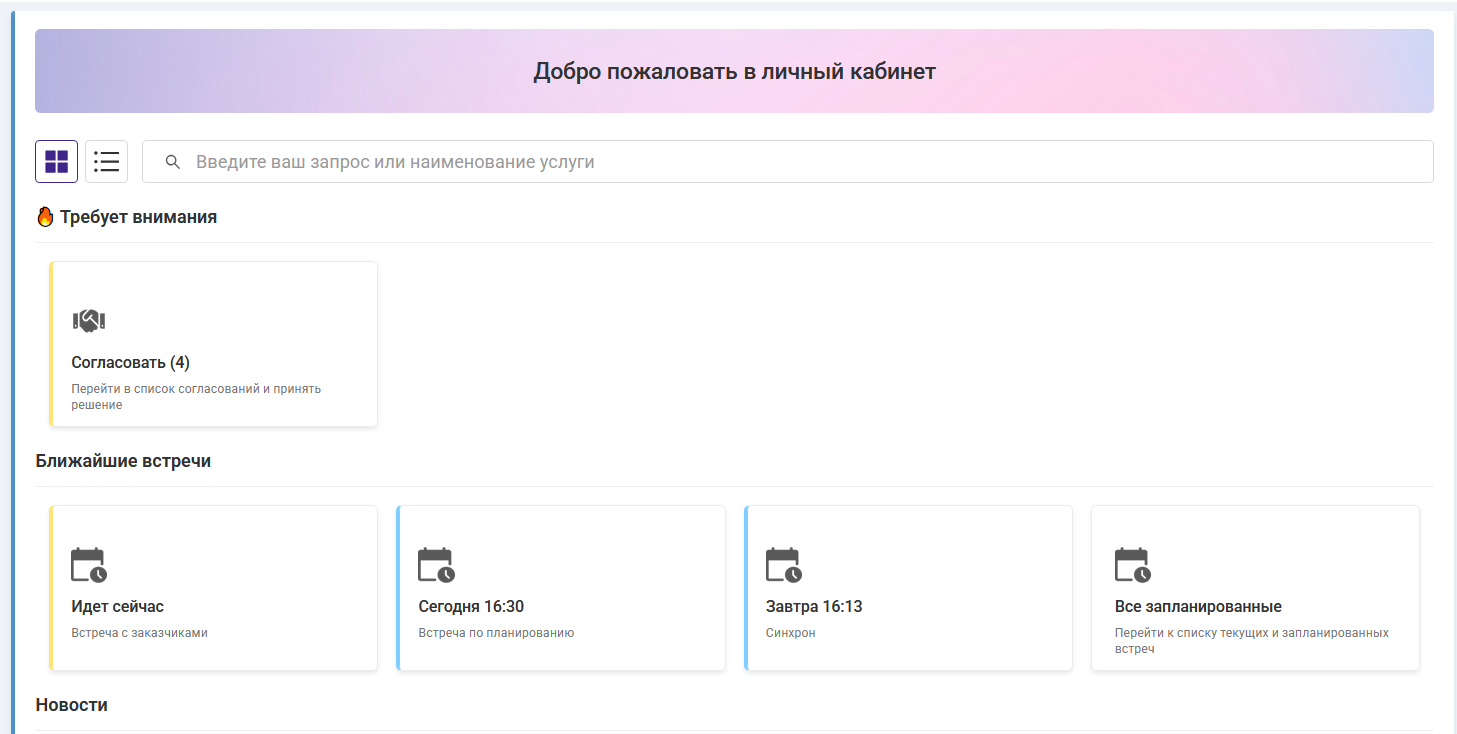Click the "Новости" section heading
The width and height of the screenshot is (1457, 734).
tap(71, 704)
